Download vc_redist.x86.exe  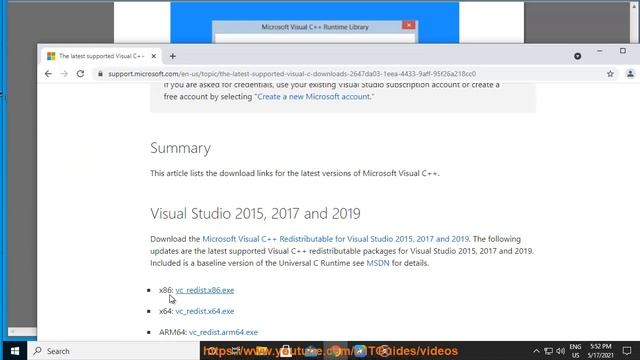[x=205, y=290]
